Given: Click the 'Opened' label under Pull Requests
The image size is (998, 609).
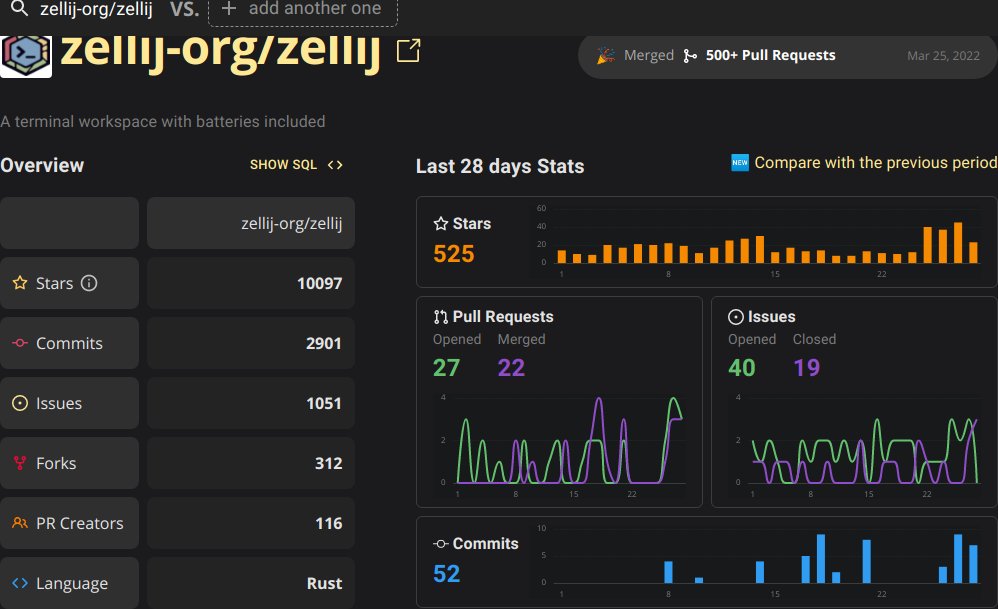Looking at the screenshot, I should pos(457,339).
